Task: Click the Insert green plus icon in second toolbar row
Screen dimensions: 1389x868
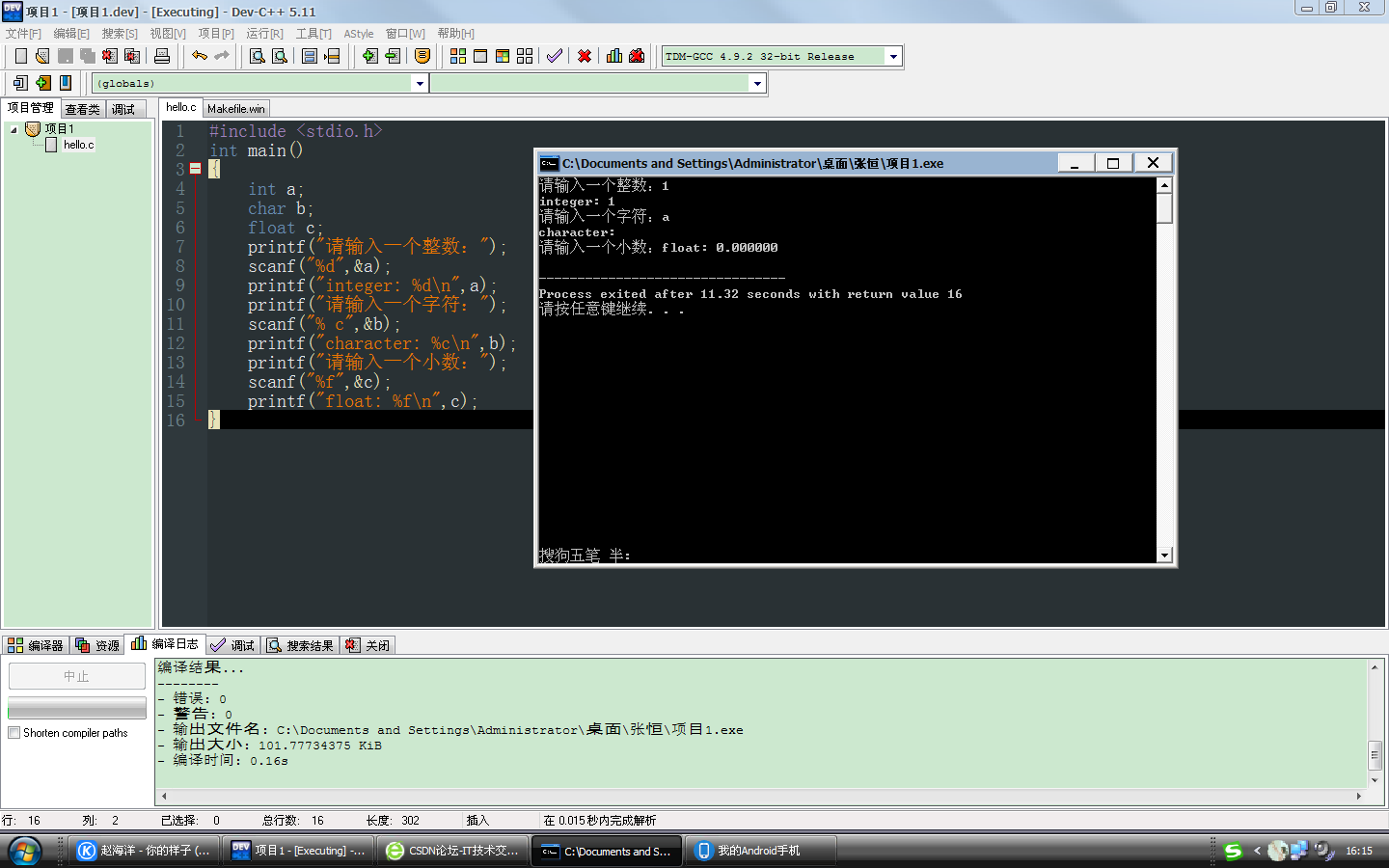Action: click(x=43, y=83)
